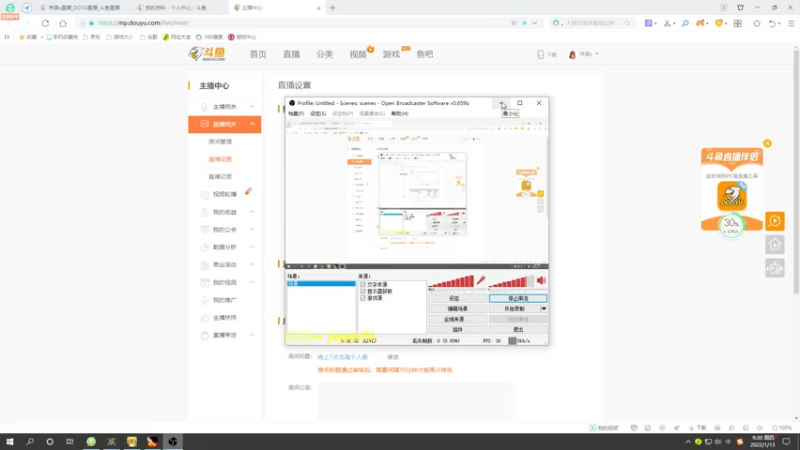Expand the 商业活动 sidebar section
This screenshot has width=800, height=450.
(252, 265)
